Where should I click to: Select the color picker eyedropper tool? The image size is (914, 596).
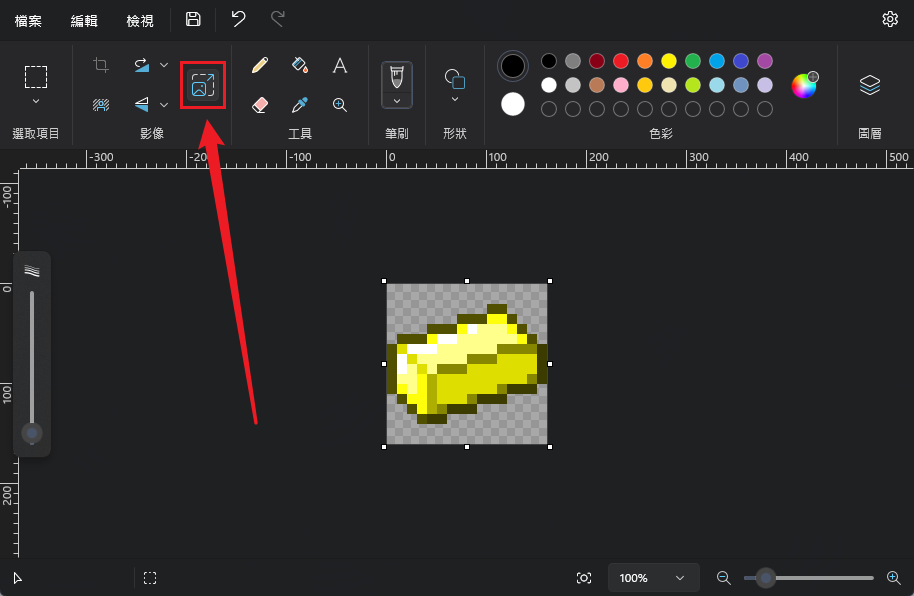300,105
